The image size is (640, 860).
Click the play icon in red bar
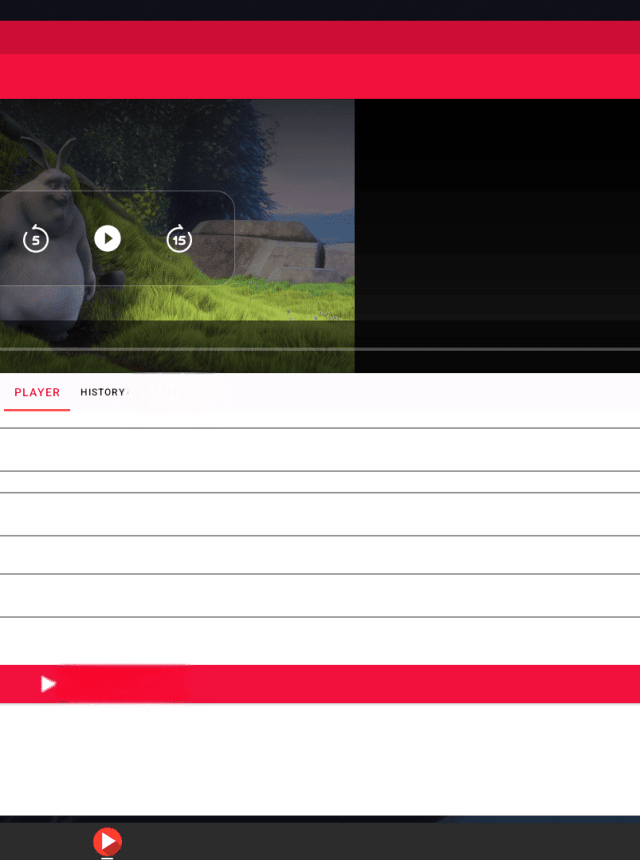48,684
